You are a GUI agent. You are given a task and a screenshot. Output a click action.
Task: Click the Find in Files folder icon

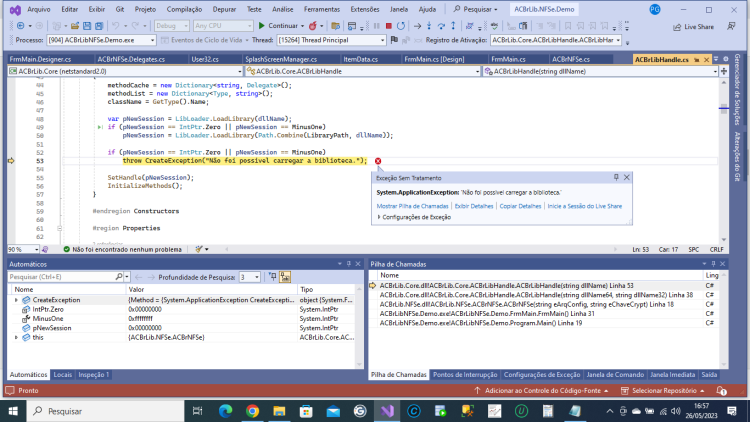[336, 26]
